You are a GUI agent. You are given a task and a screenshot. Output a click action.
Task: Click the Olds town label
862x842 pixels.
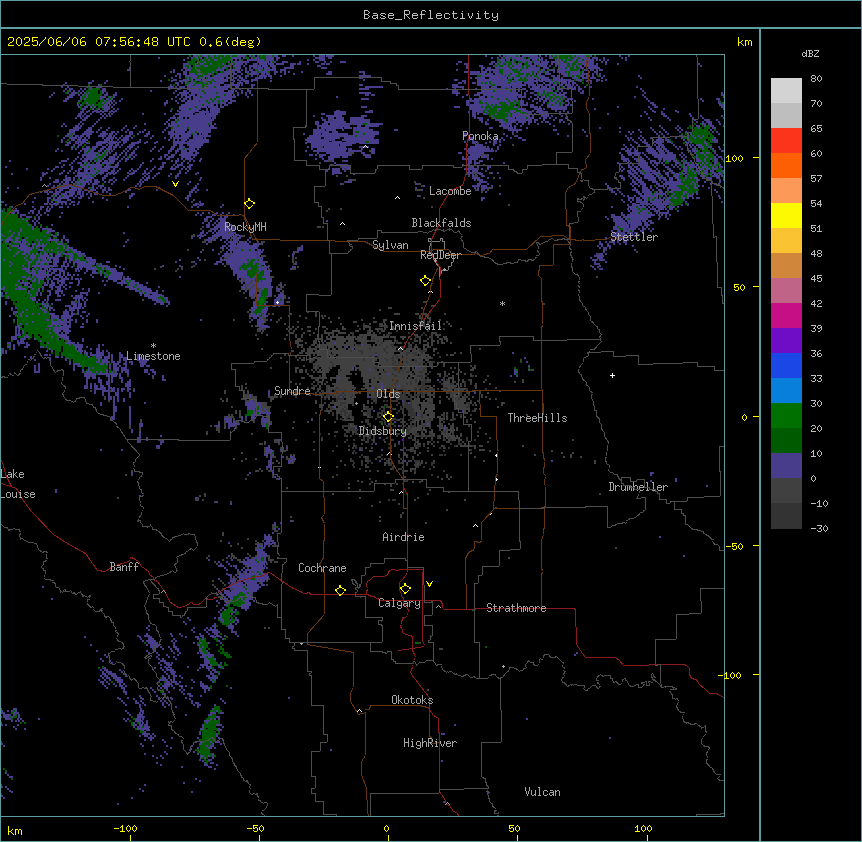point(388,394)
